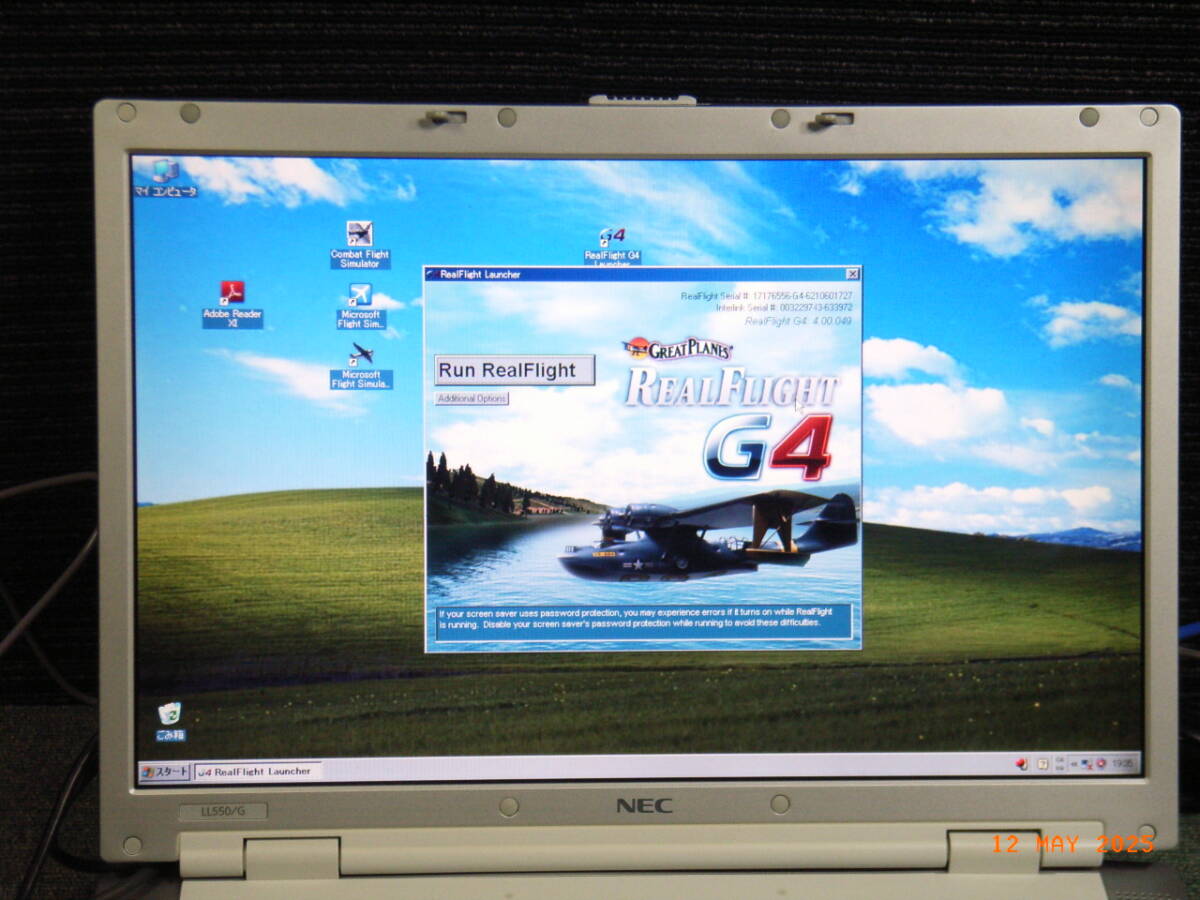Open Combat Flight Simulator shortcut

coord(360,245)
